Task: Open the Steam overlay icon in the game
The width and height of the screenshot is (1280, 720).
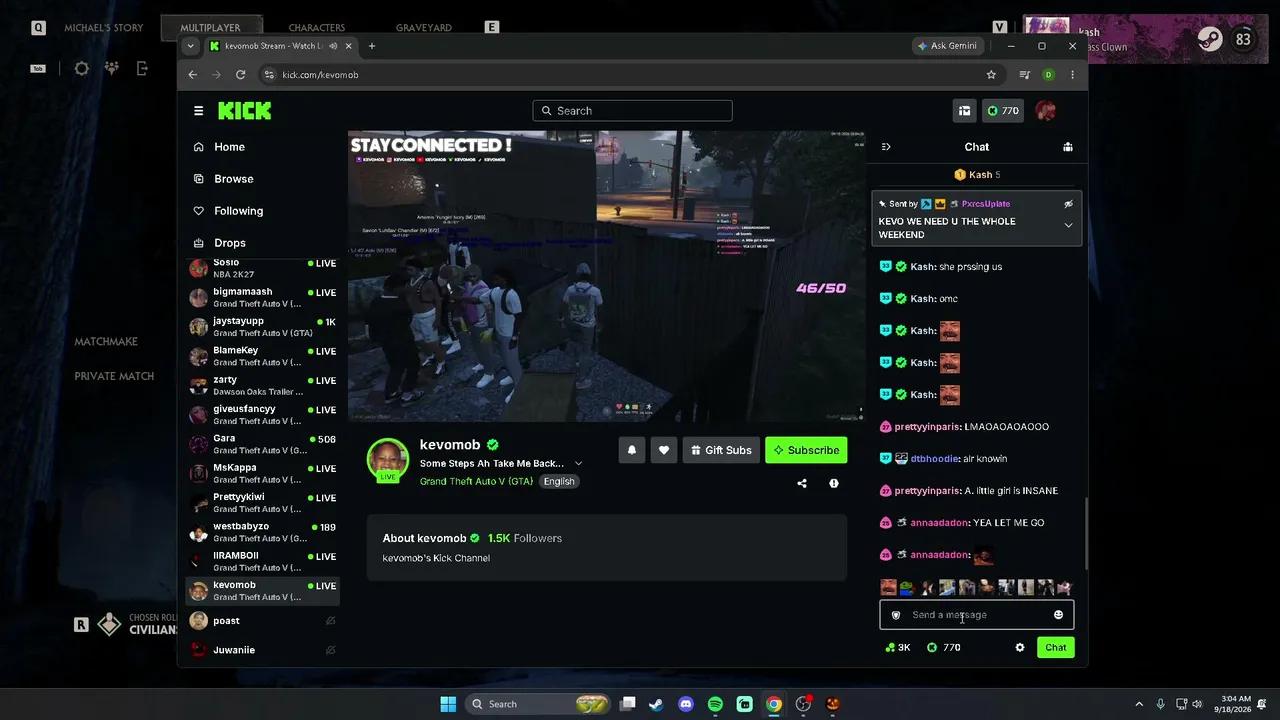Action: click(1210, 39)
